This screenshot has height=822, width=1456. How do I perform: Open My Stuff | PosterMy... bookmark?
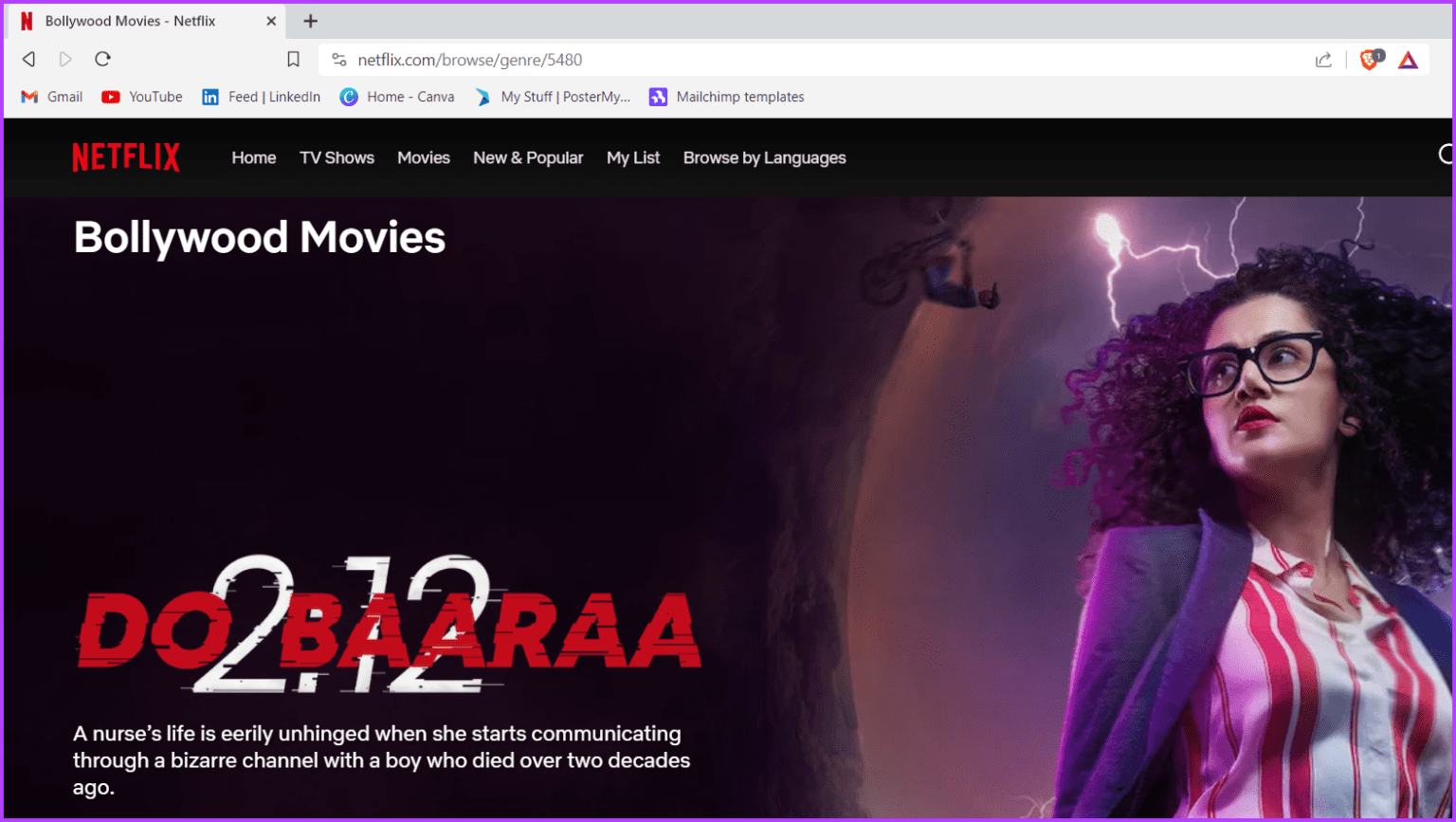click(553, 97)
